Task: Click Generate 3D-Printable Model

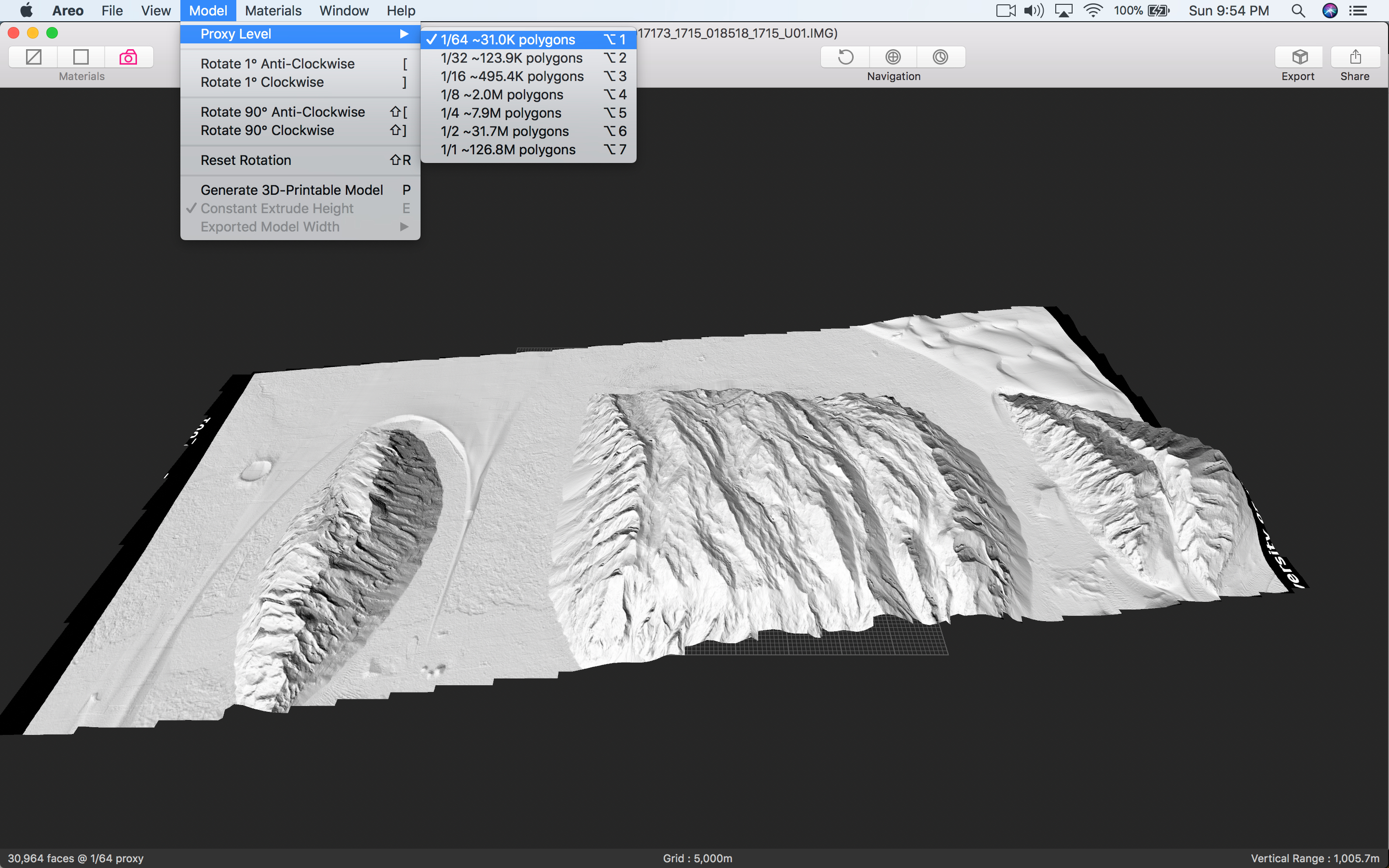Action: (x=292, y=190)
